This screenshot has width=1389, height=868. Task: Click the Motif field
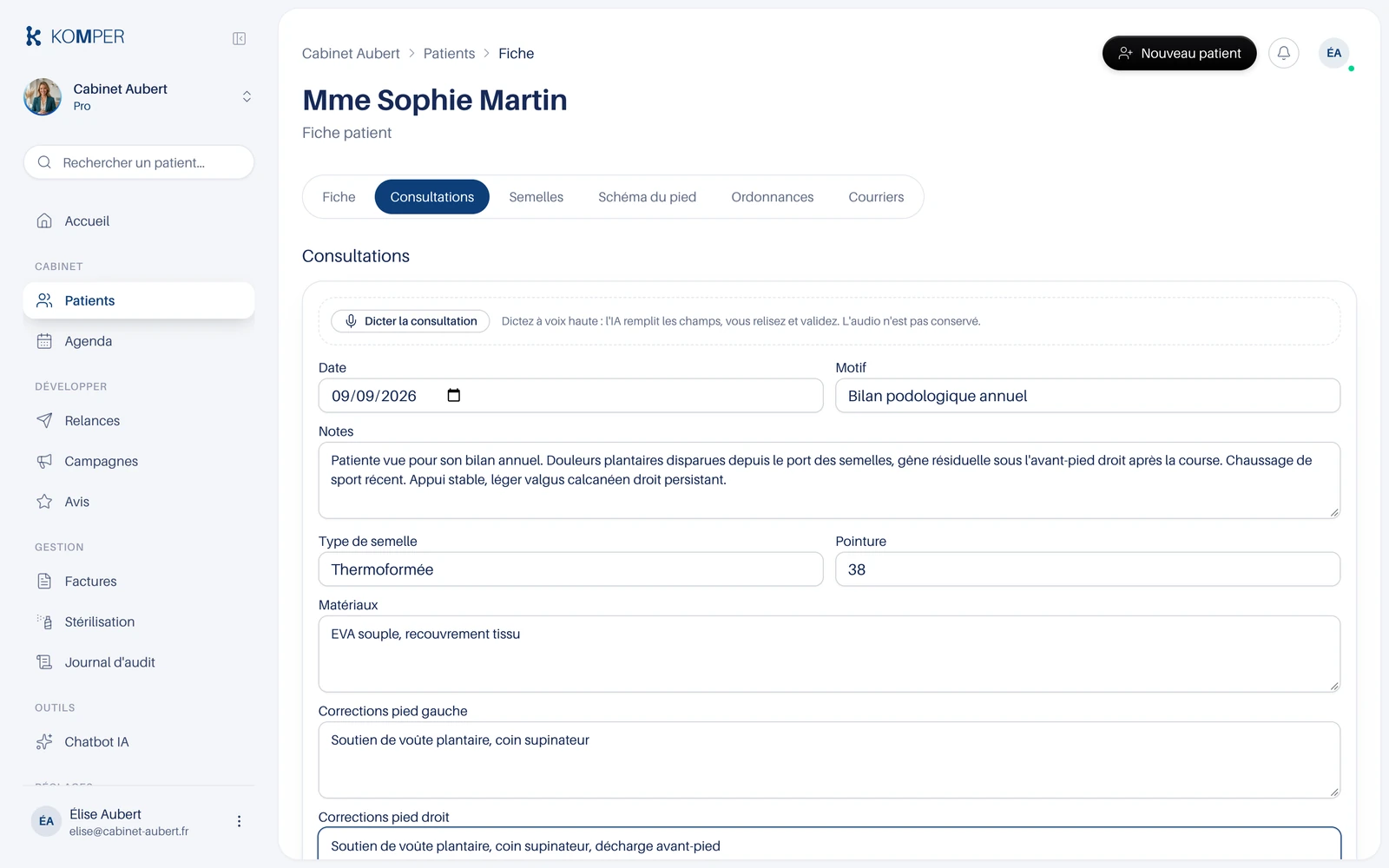pos(1088,396)
